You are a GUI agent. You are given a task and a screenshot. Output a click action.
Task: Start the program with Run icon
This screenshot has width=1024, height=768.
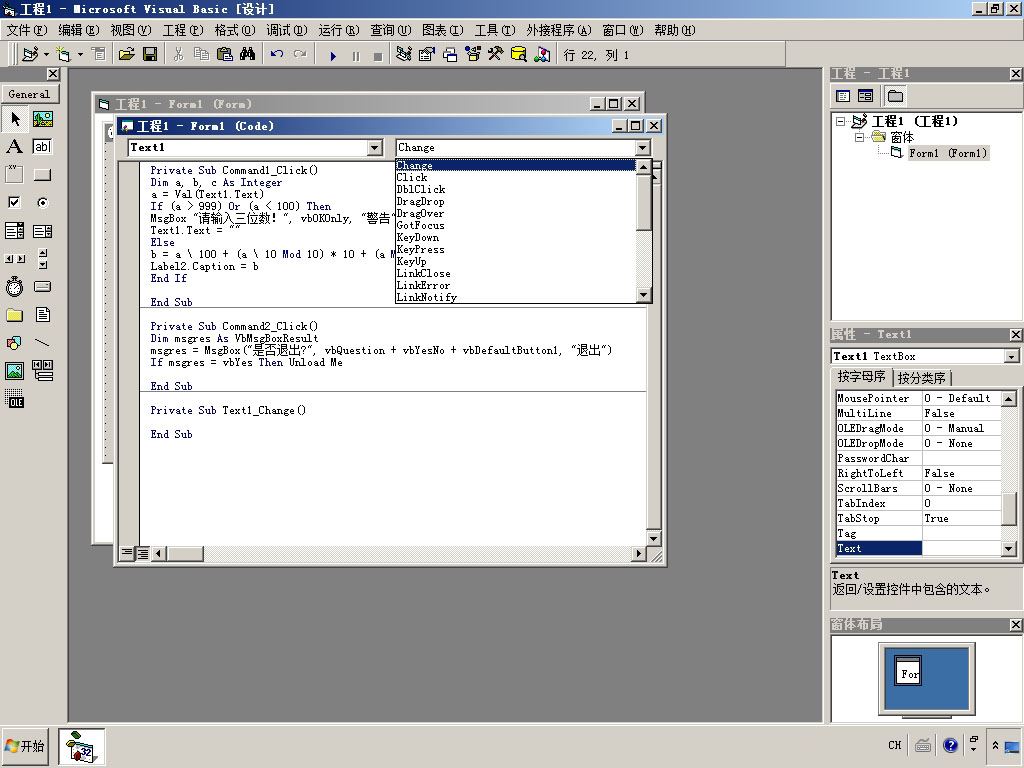point(333,56)
